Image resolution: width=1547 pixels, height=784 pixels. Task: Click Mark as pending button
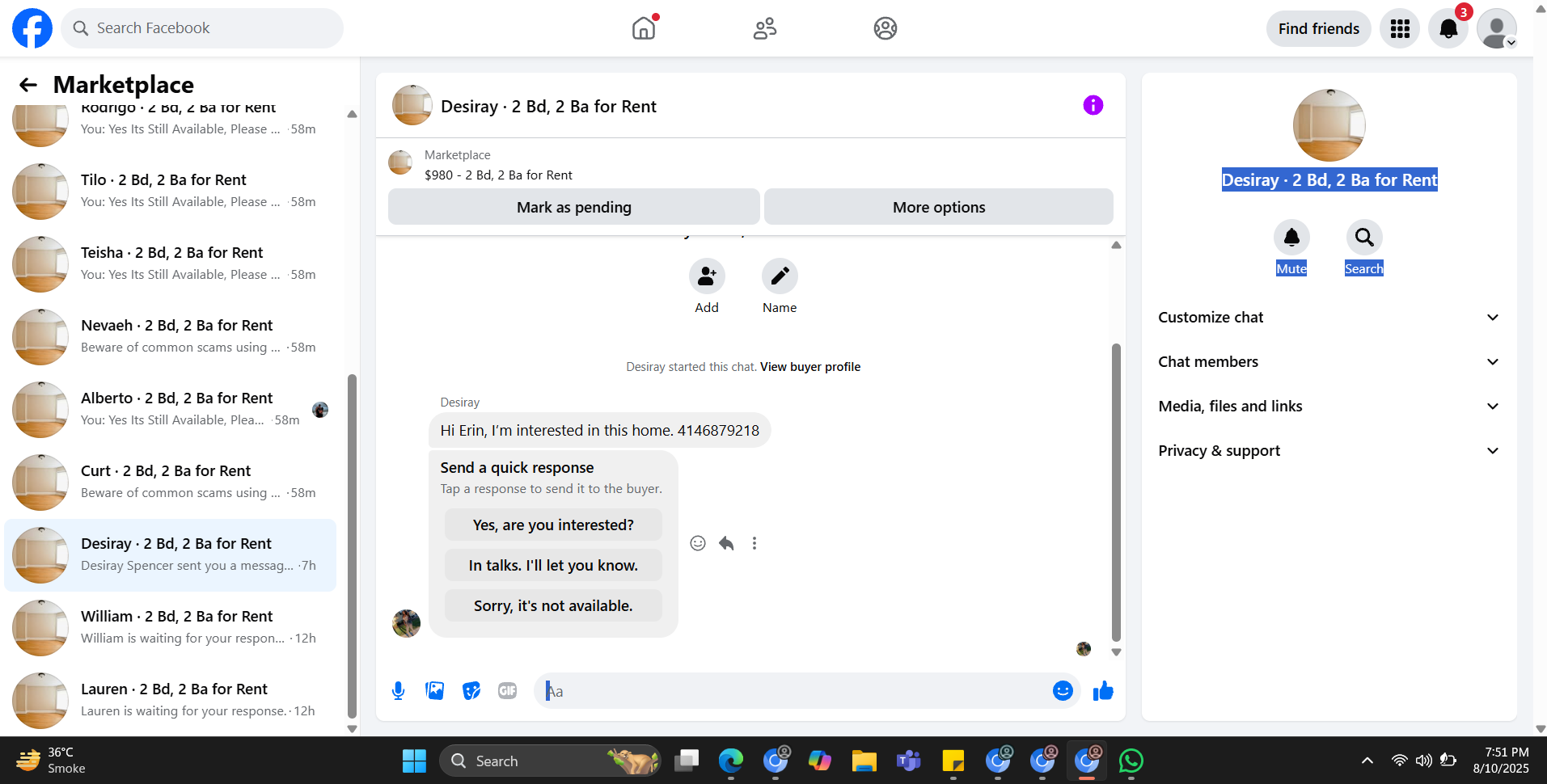(574, 207)
